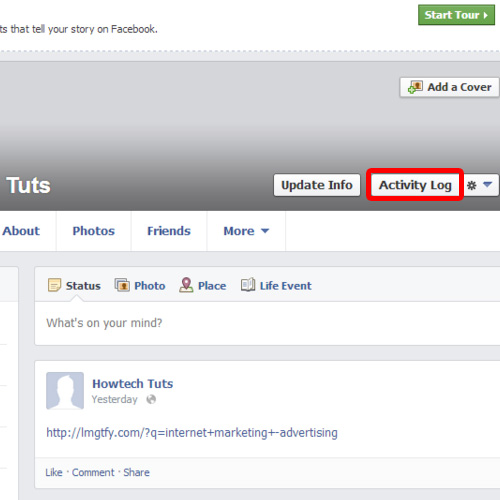Image resolution: width=500 pixels, height=500 pixels.
Task: Click the arrow icon on Start Tour
Action: (486, 15)
